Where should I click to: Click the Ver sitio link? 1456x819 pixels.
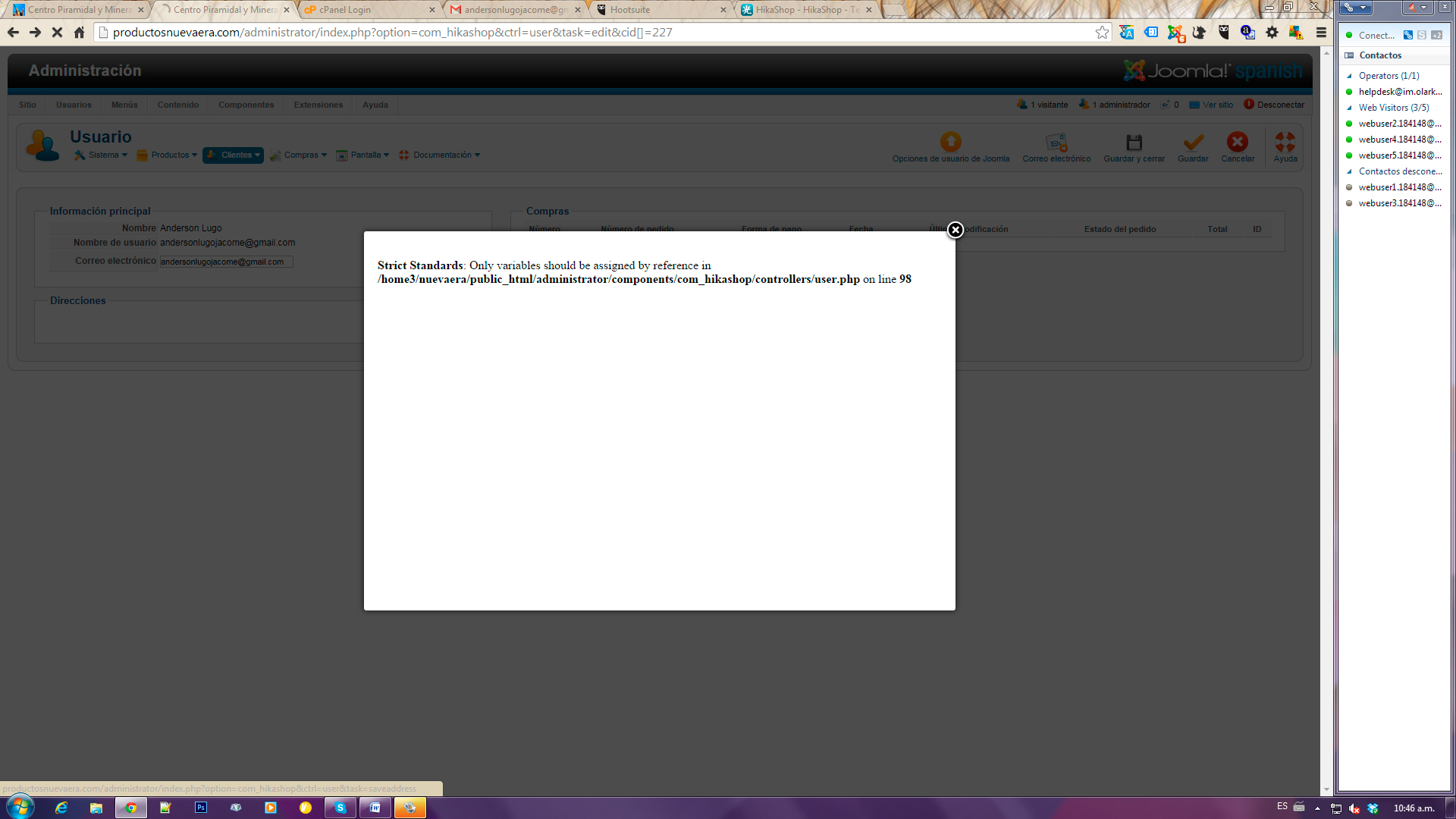(1217, 105)
